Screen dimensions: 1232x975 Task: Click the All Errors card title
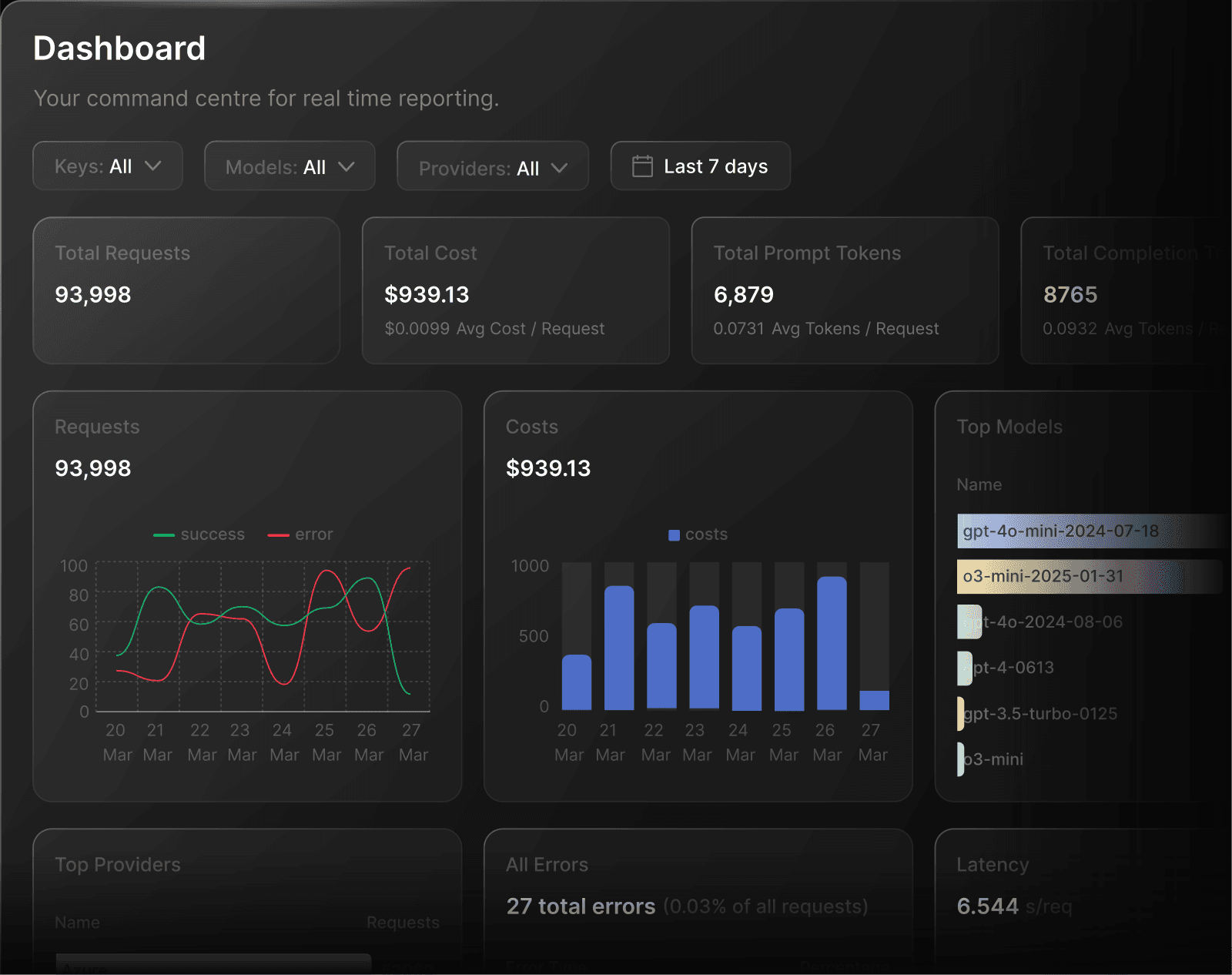pos(547,865)
